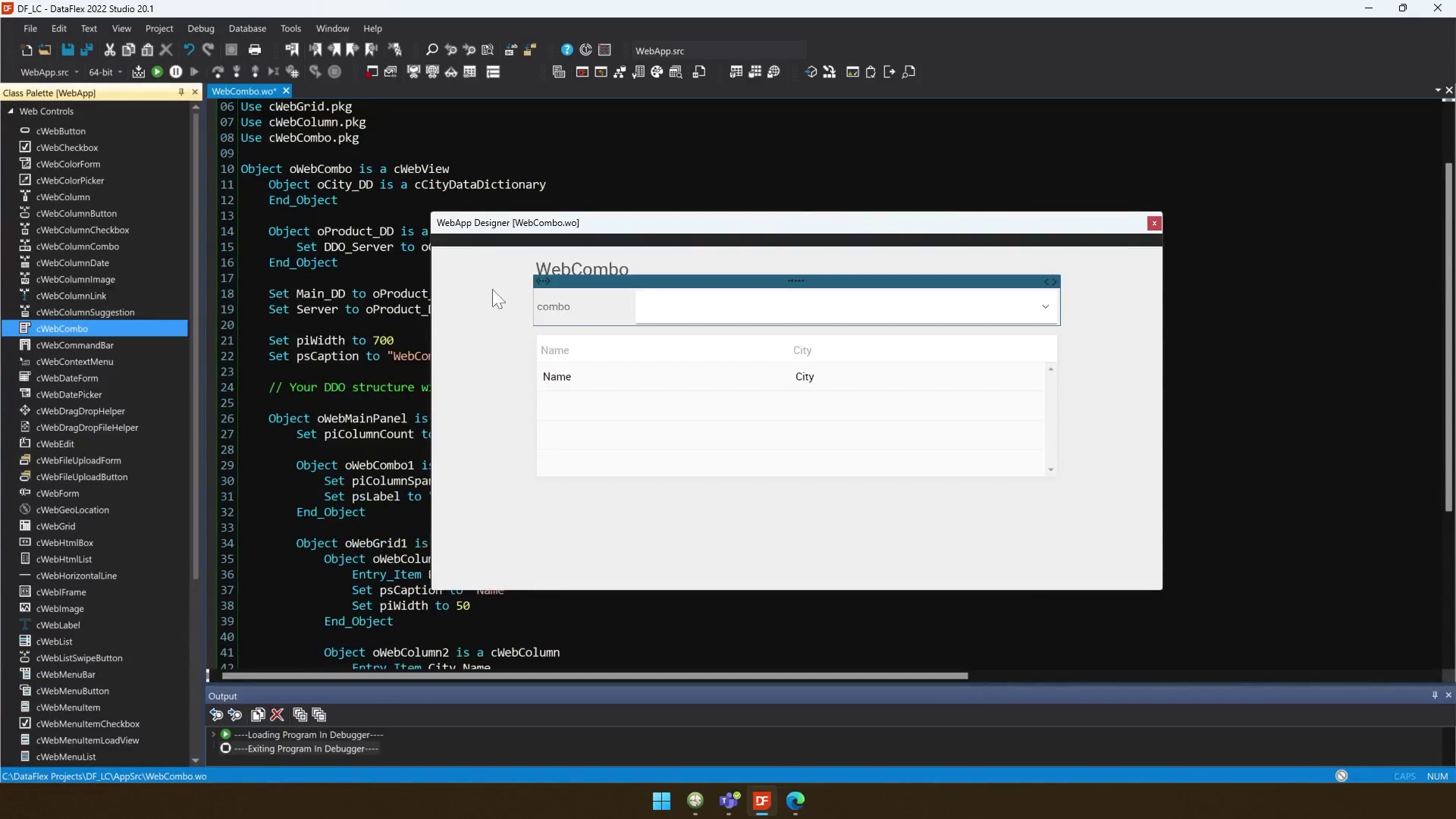
Task: Open the Edit menu
Action: tap(59, 28)
